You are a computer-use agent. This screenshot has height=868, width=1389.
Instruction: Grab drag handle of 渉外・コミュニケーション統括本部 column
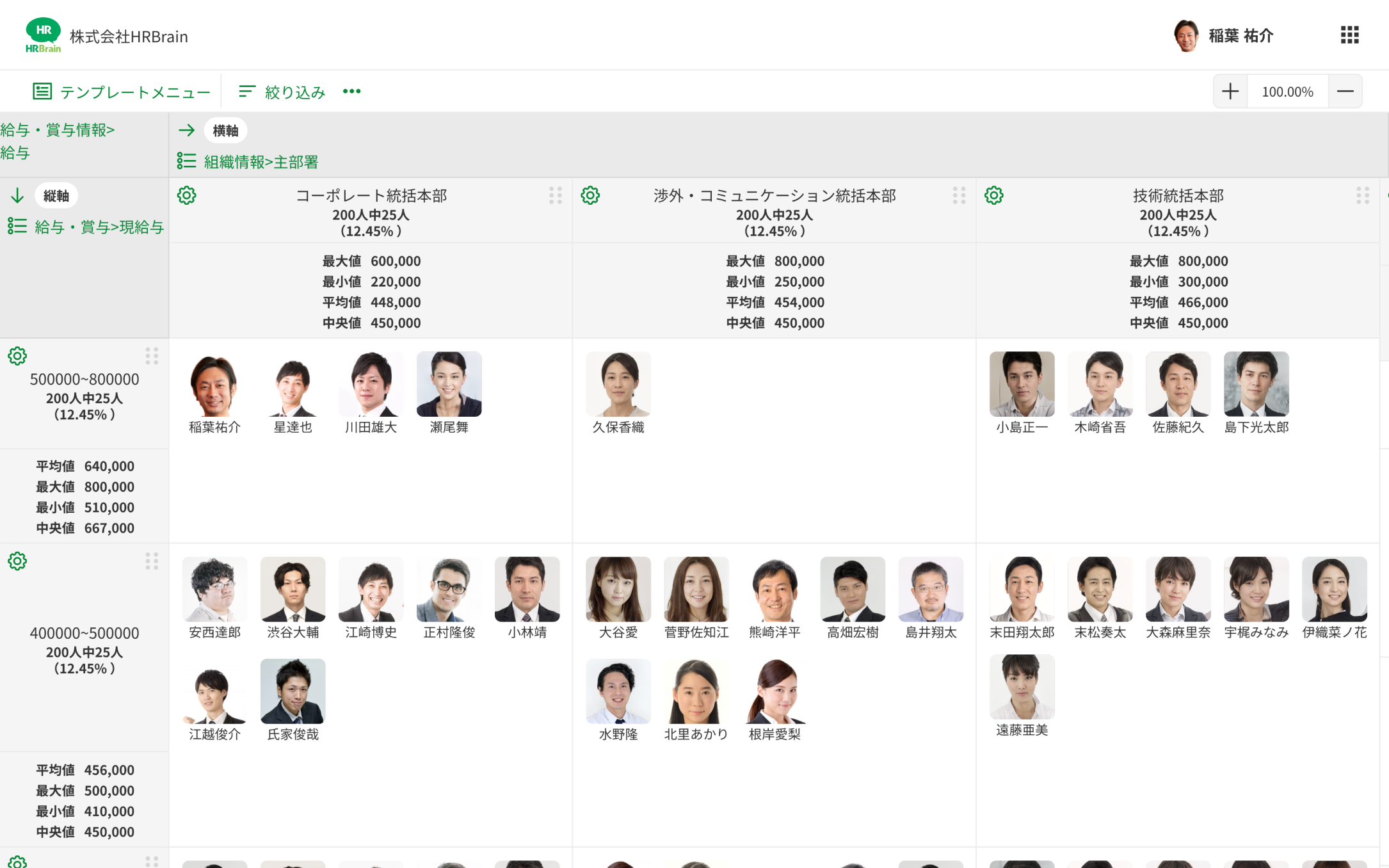tap(958, 195)
